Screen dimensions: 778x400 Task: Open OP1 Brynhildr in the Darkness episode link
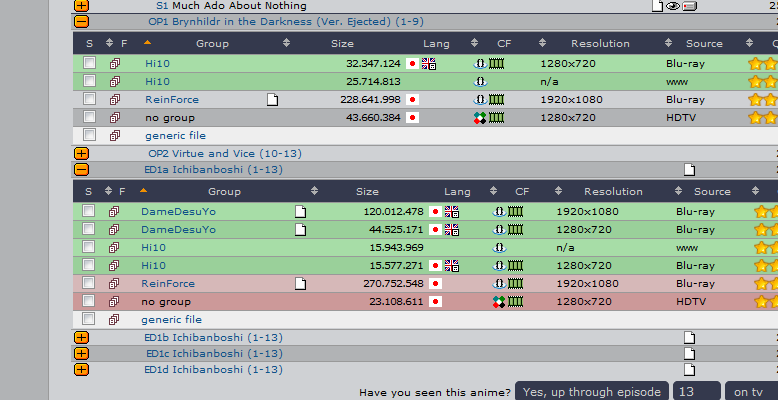click(286, 22)
